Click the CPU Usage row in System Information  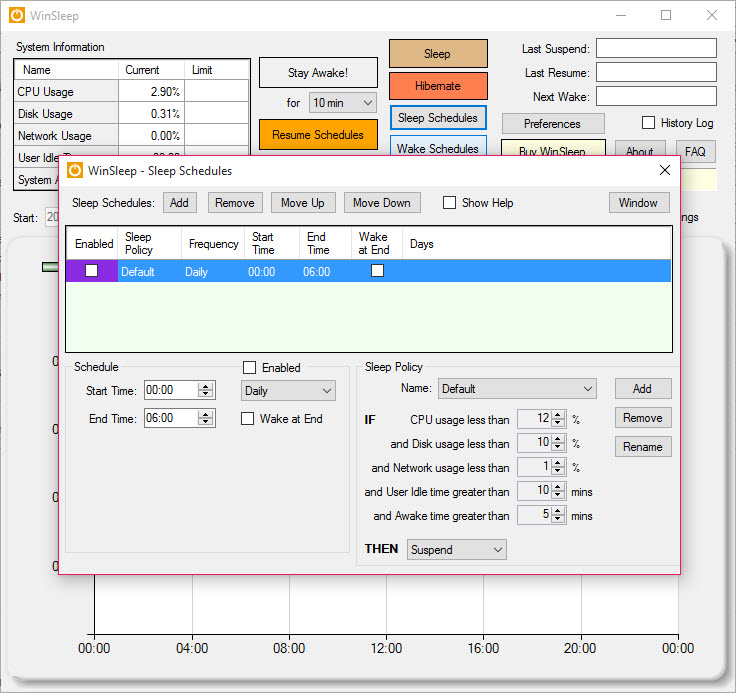coord(132,92)
